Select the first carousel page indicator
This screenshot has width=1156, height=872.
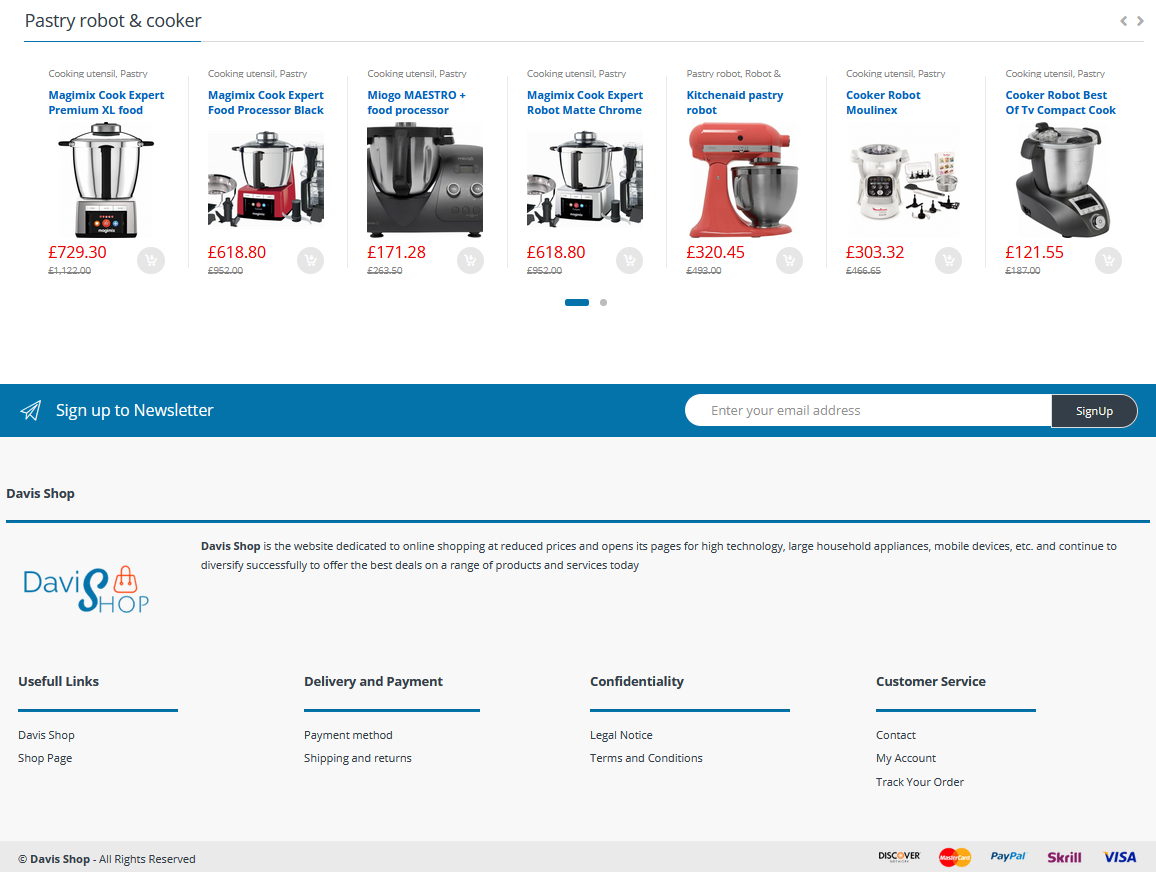point(577,302)
